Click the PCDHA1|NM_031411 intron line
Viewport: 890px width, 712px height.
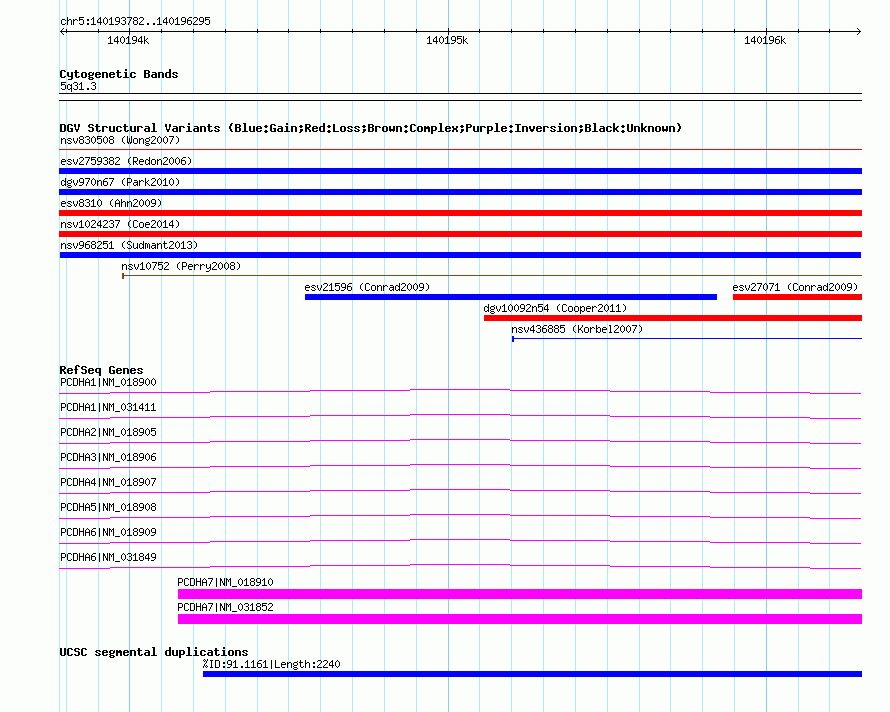click(x=460, y=416)
